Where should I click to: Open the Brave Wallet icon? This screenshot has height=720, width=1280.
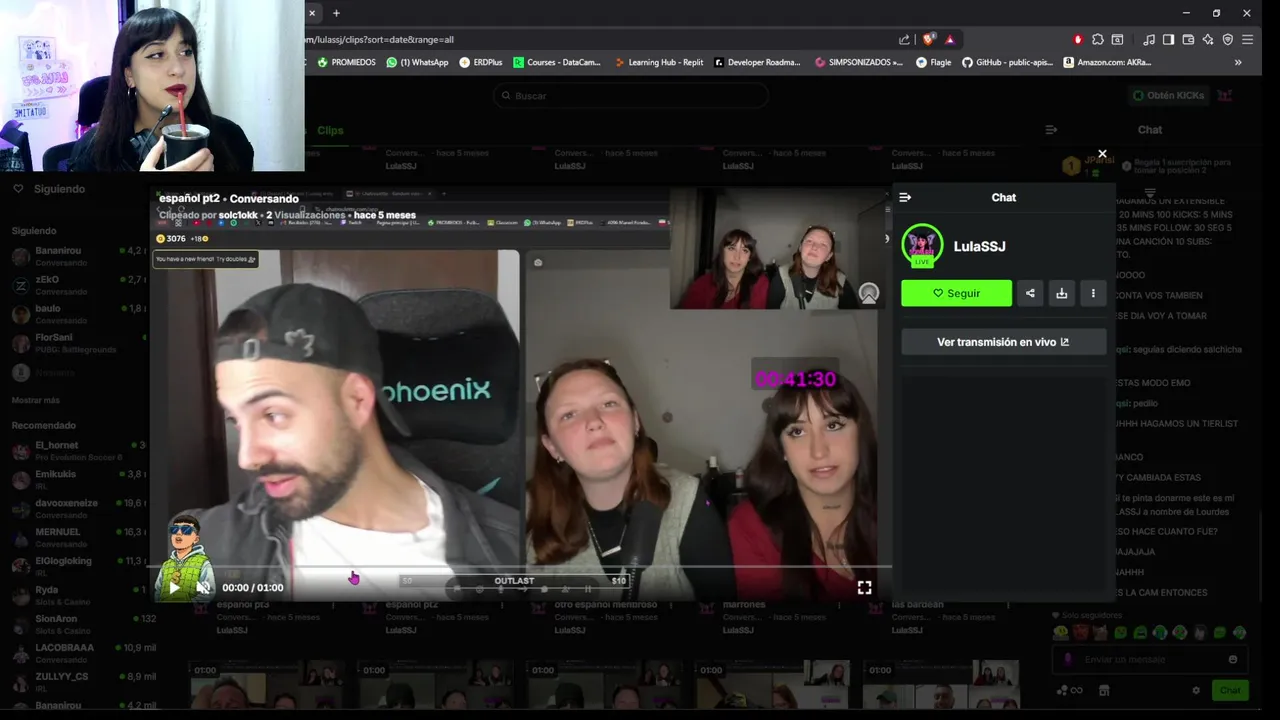click(x=1188, y=39)
